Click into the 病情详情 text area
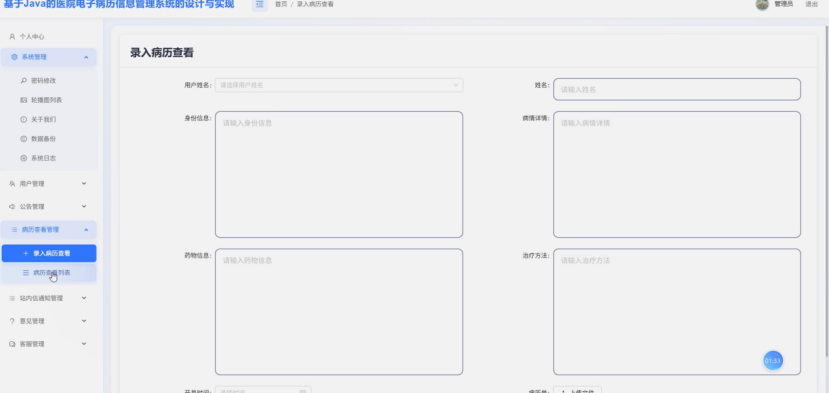This screenshot has height=393, width=829. coord(677,175)
